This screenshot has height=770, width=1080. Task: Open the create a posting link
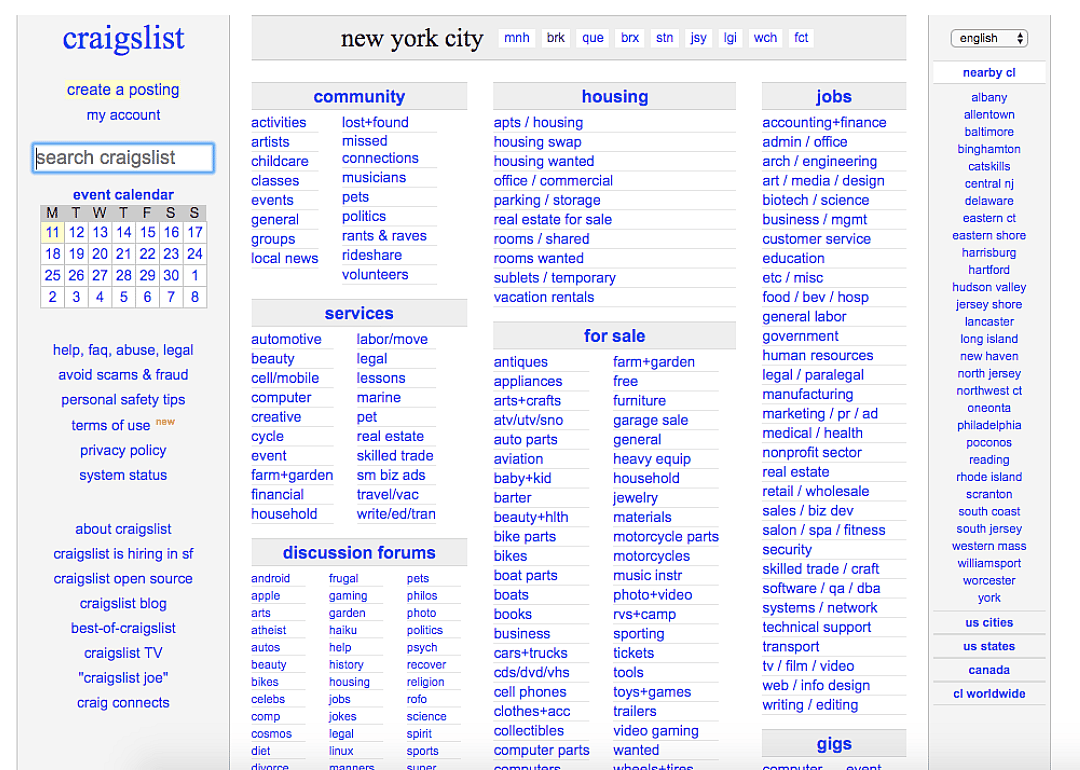(123, 90)
